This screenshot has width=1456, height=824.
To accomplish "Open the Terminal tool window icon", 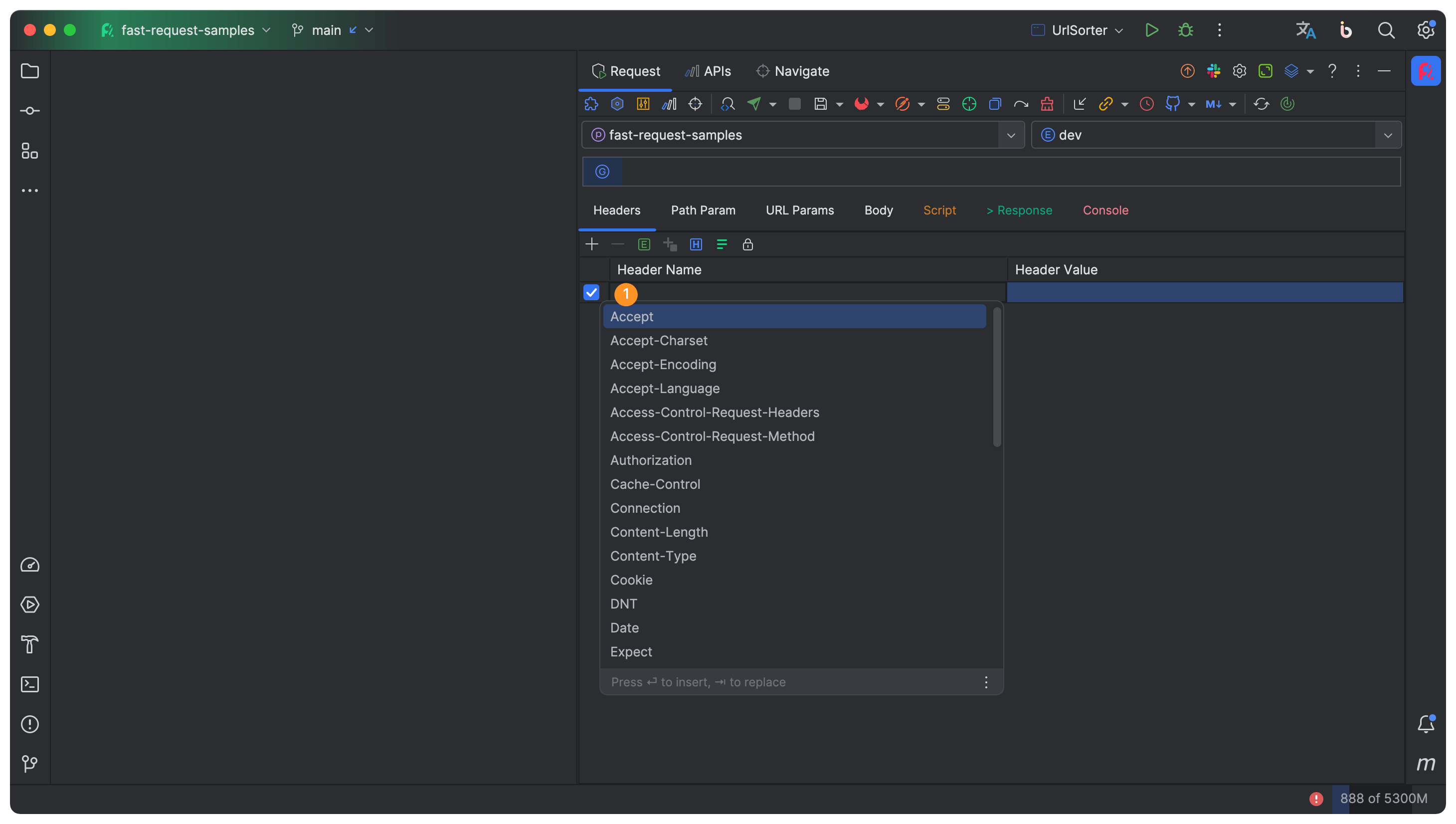I will 29,684.
